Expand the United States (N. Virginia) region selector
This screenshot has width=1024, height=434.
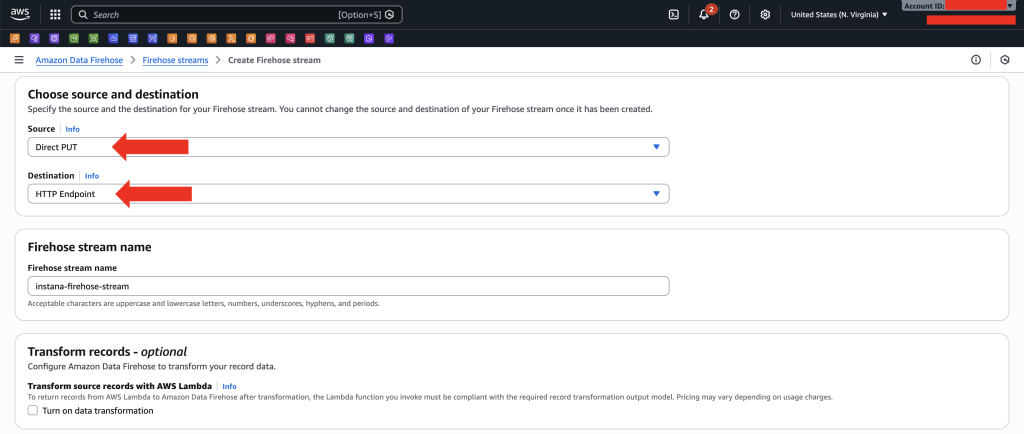point(839,14)
